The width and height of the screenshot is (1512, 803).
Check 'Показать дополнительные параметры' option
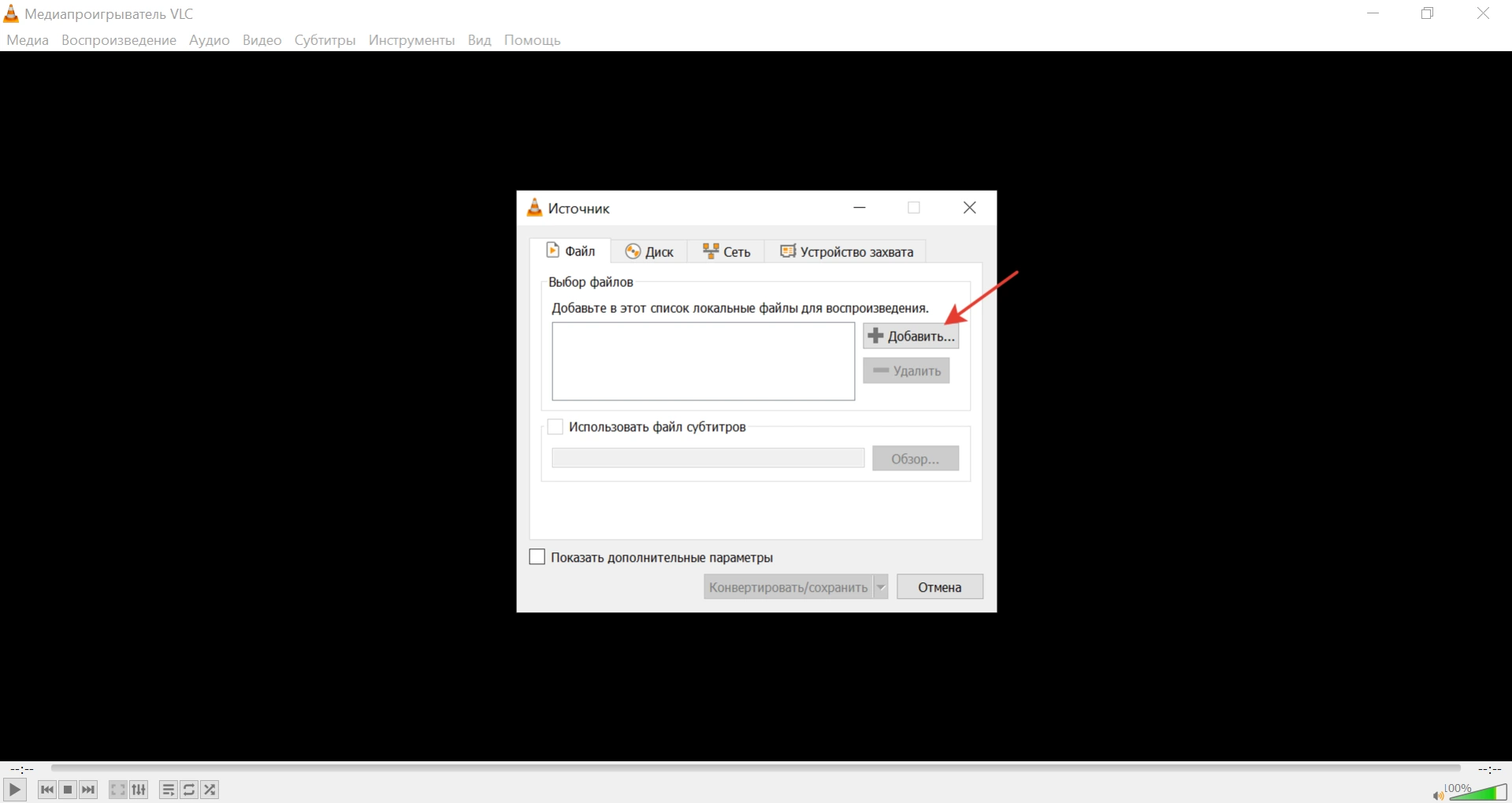click(x=537, y=557)
